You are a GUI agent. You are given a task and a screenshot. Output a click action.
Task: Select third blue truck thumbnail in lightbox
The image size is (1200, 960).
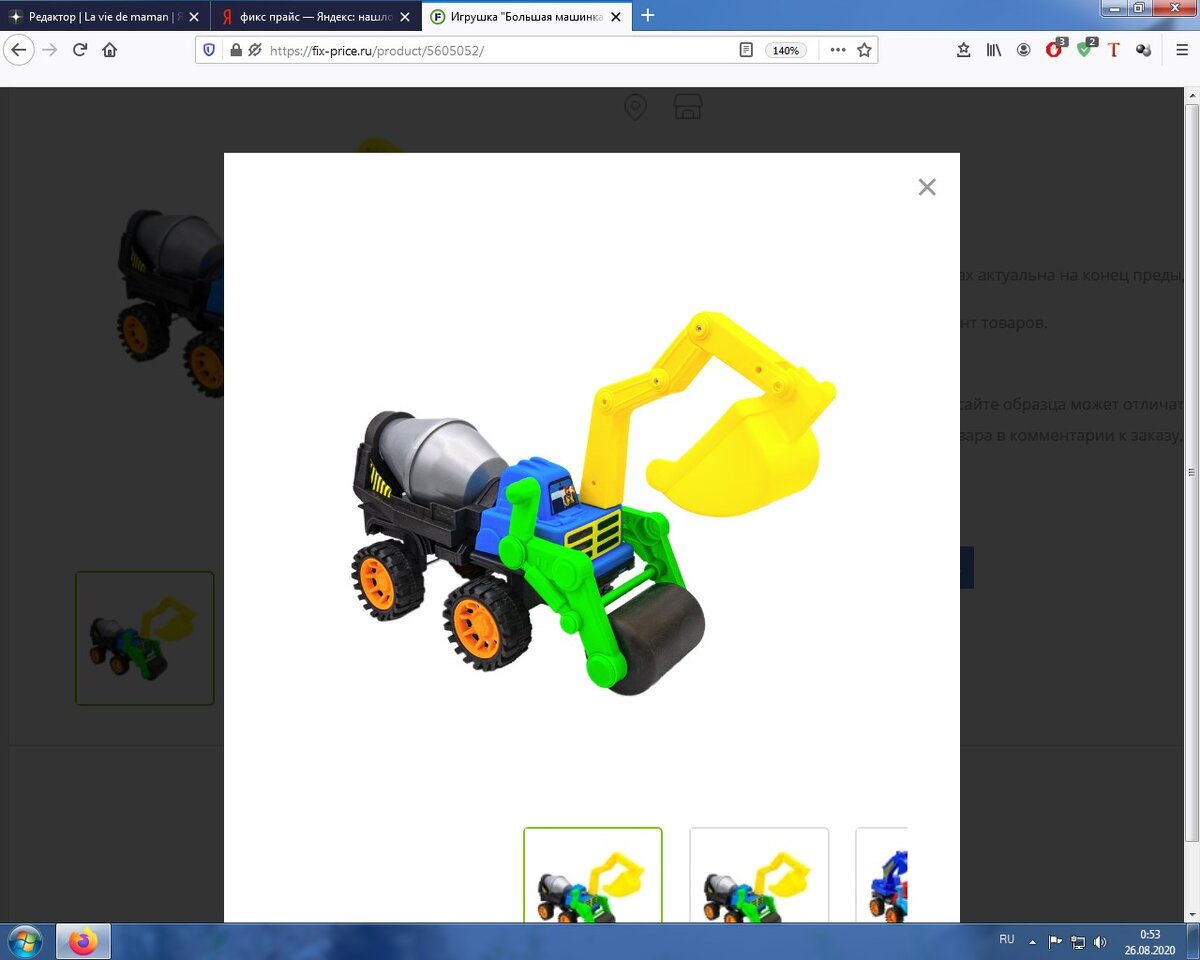coord(882,875)
